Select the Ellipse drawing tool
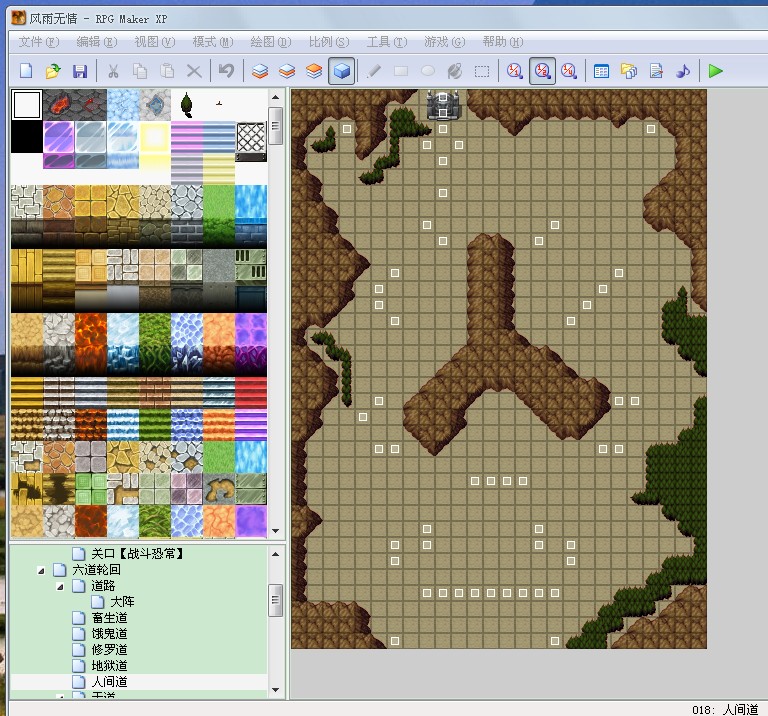The height and width of the screenshot is (716, 768). click(x=428, y=71)
